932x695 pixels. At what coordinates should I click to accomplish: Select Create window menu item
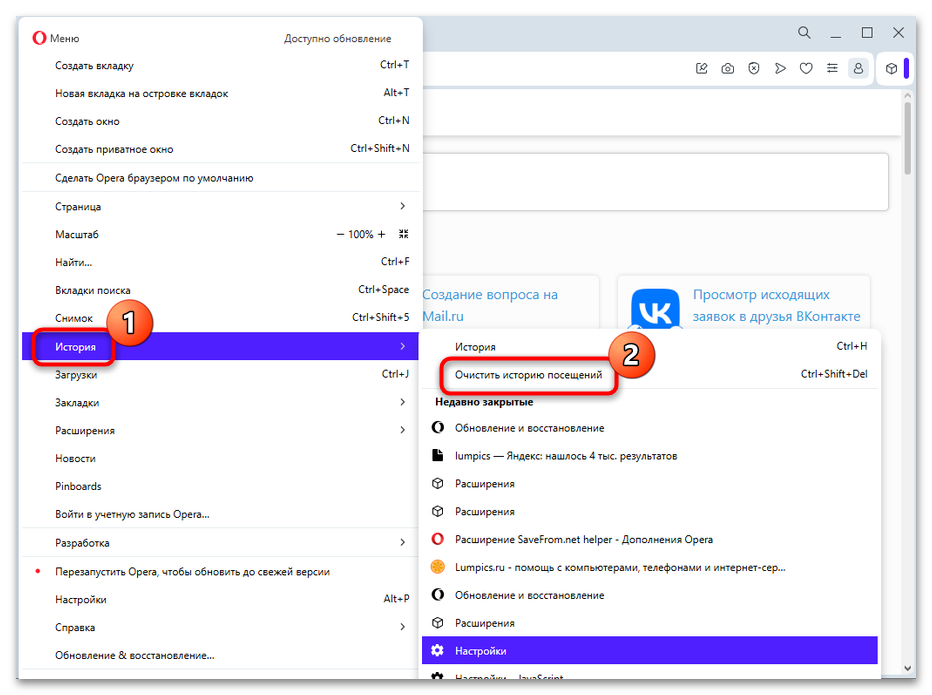(x=220, y=121)
